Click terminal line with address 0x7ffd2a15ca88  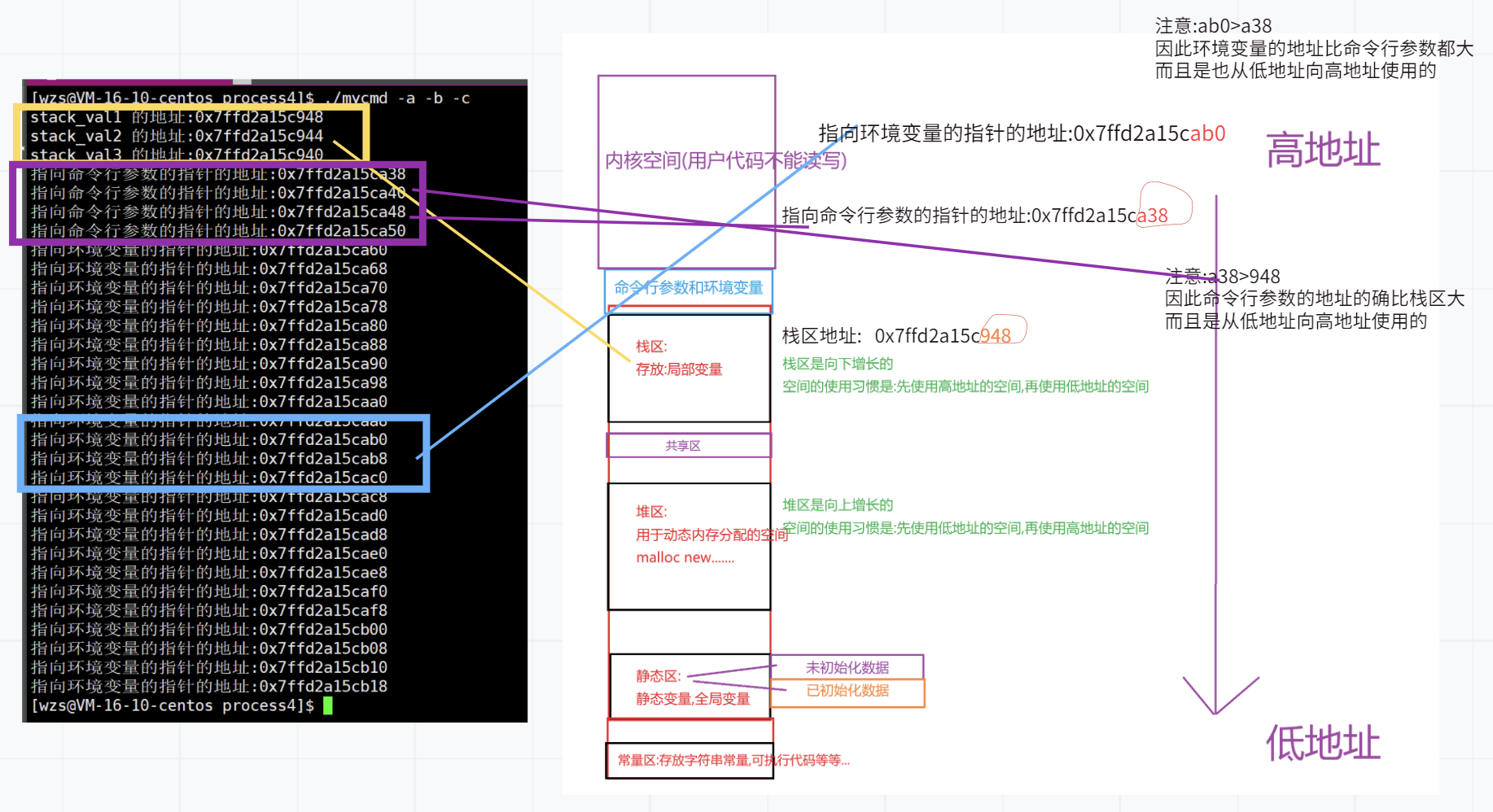209,345
